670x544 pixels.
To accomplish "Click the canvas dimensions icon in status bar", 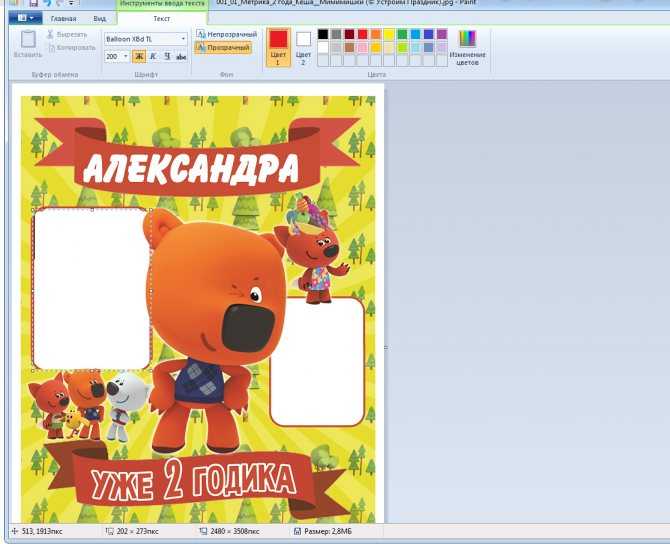I will tap(203, 531).
